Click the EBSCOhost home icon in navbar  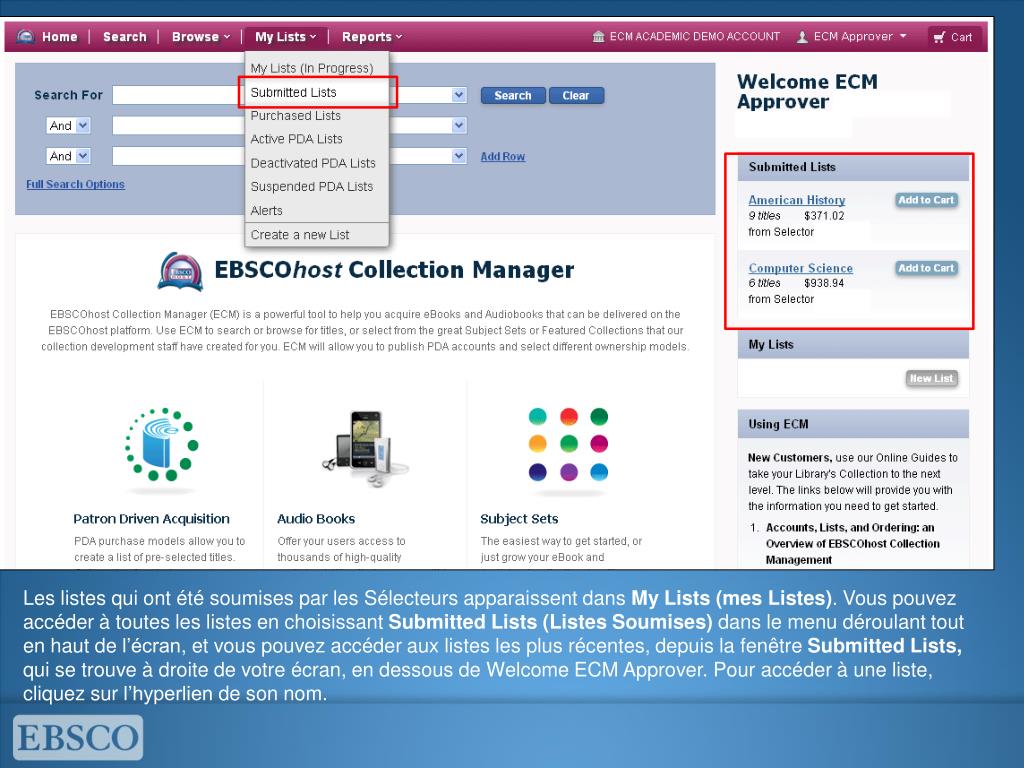tap(25, 36)
